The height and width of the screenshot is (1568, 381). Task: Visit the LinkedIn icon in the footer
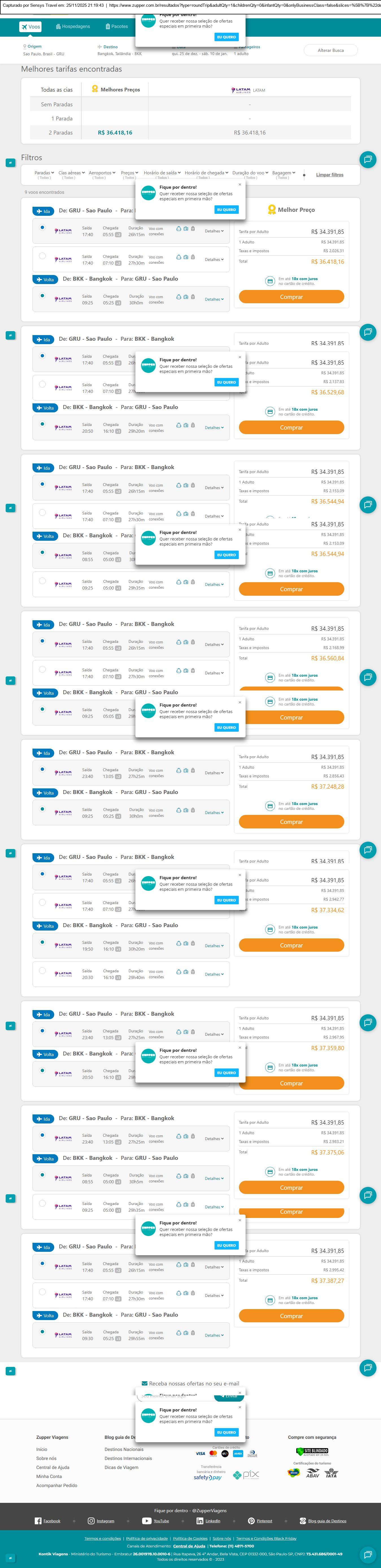tap(200, 1521)
